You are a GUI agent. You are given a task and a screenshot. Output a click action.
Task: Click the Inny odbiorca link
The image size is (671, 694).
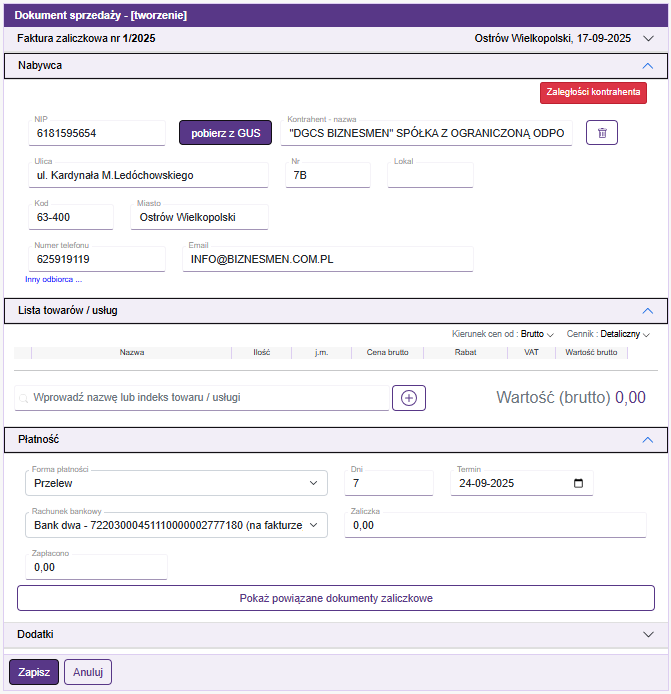[x=53, y=280]
